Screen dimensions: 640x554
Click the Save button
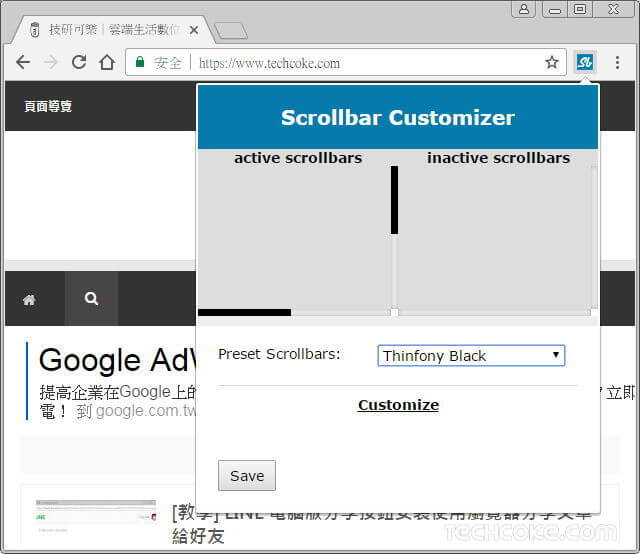[x=247, y=476]
